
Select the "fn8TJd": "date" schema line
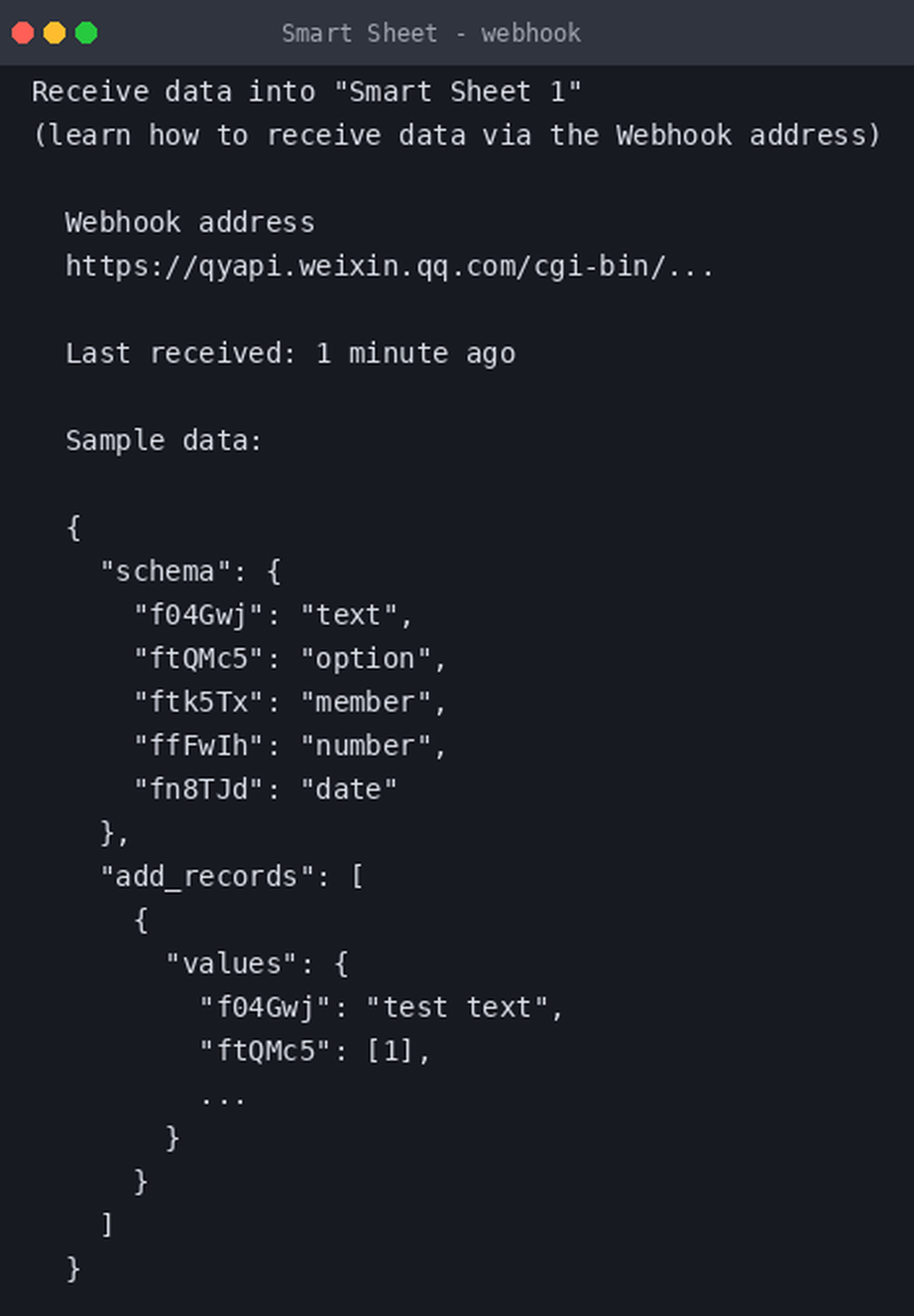(x=266, y=789)
